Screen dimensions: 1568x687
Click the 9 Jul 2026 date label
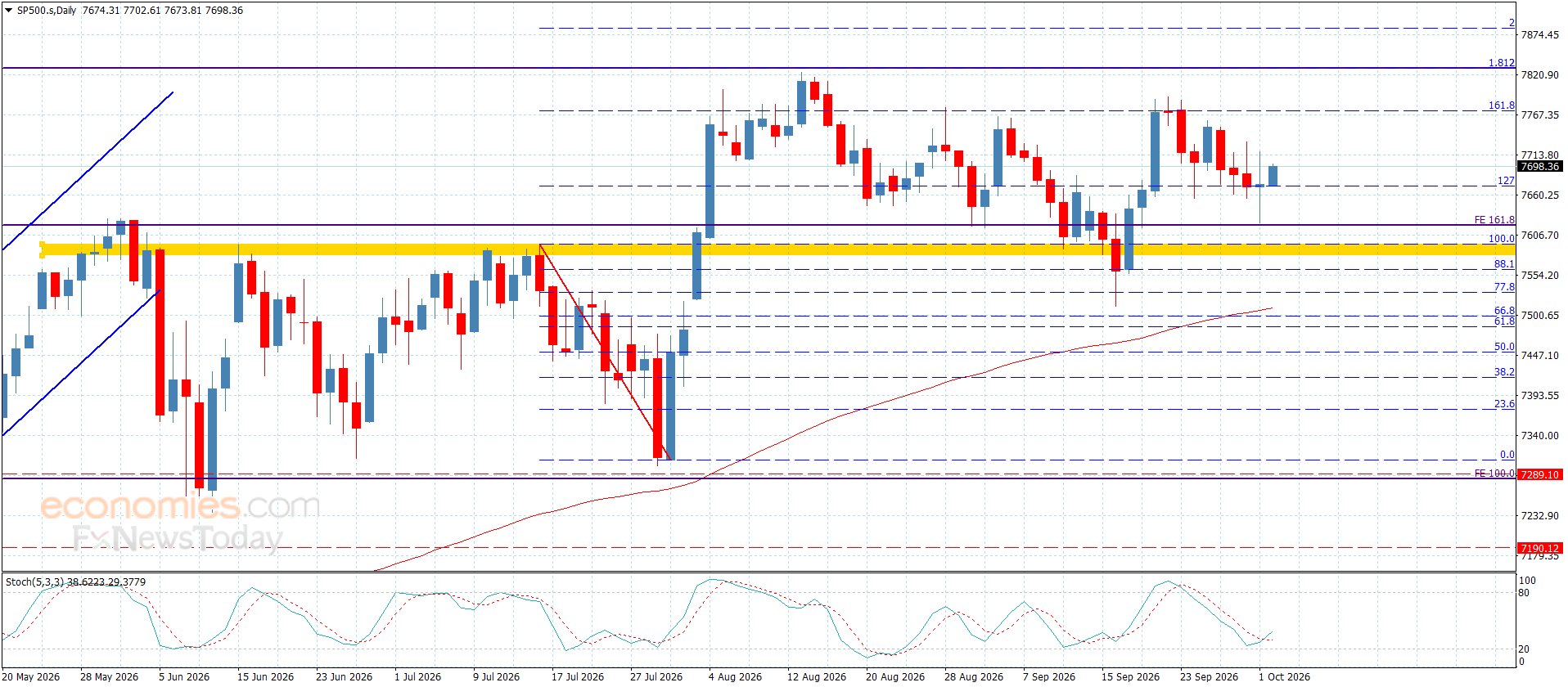click(x=496, y=676)
